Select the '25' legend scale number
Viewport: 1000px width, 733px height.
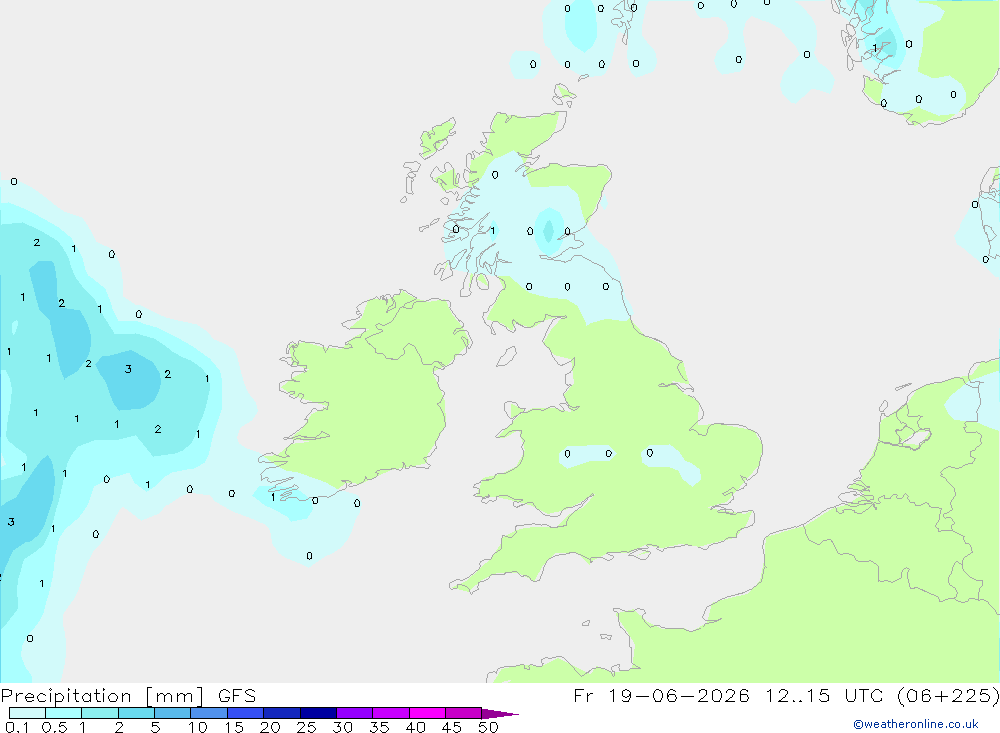[x=306, y=727]
